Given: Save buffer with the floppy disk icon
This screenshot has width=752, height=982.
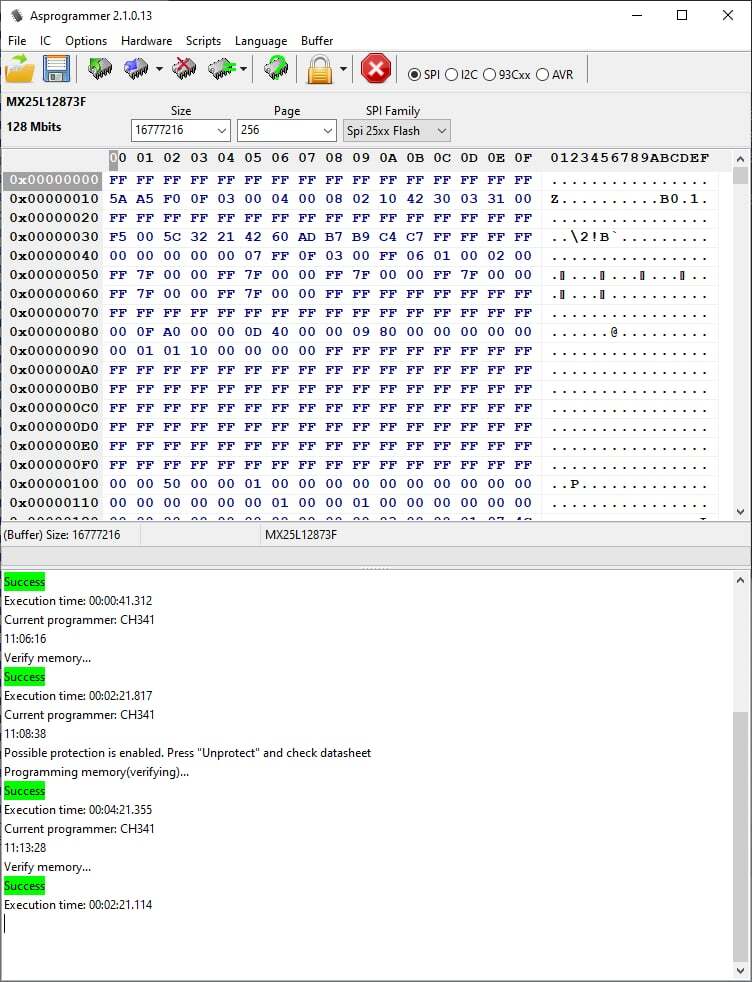Looking at the screenshot, I should click(x=56, y=68).
